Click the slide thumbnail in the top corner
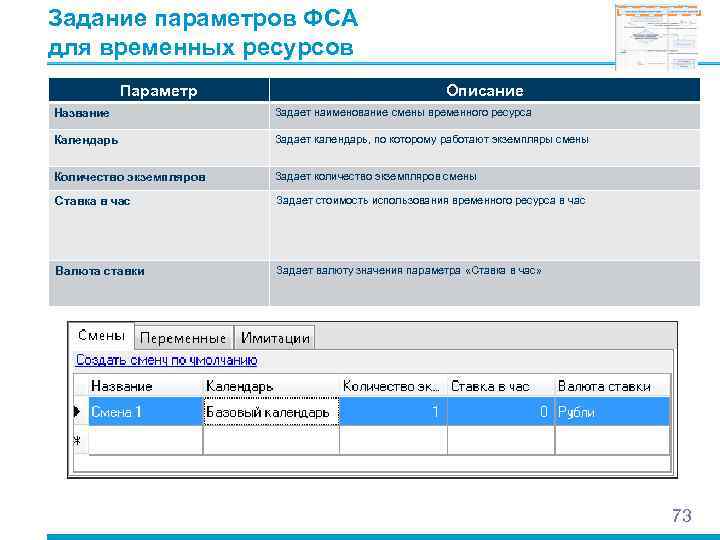This screenshot has width=720, height=540. pos(658,36)
